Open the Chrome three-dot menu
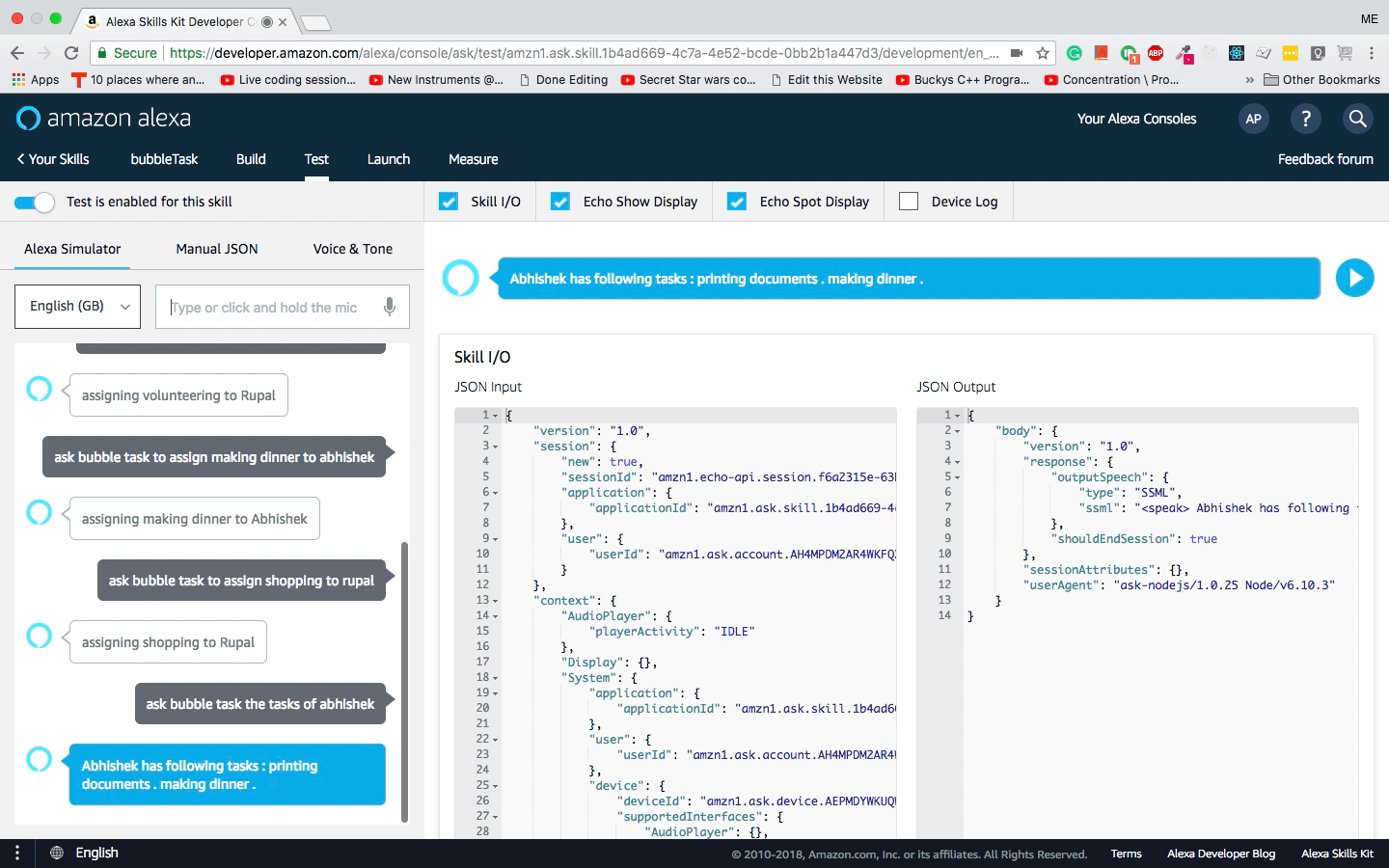Screen dimensions: 1389x868 point(1371,53)
